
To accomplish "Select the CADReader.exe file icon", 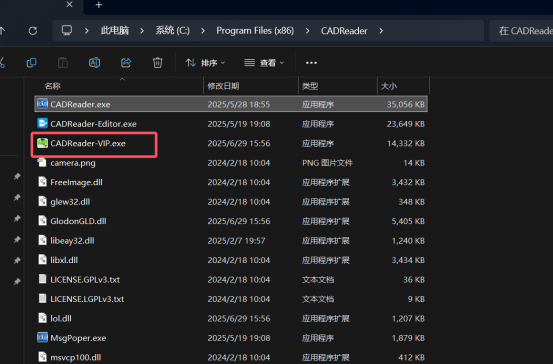I will tap(42, 104).
